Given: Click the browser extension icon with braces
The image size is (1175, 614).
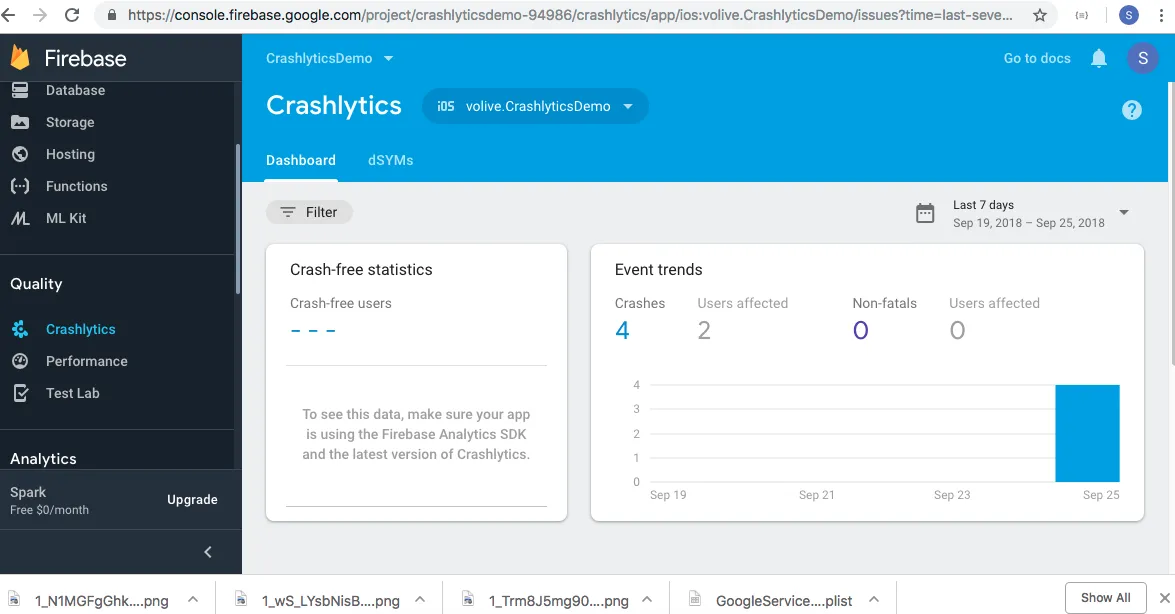Looking at the screenshot, I should [1081, 15].
